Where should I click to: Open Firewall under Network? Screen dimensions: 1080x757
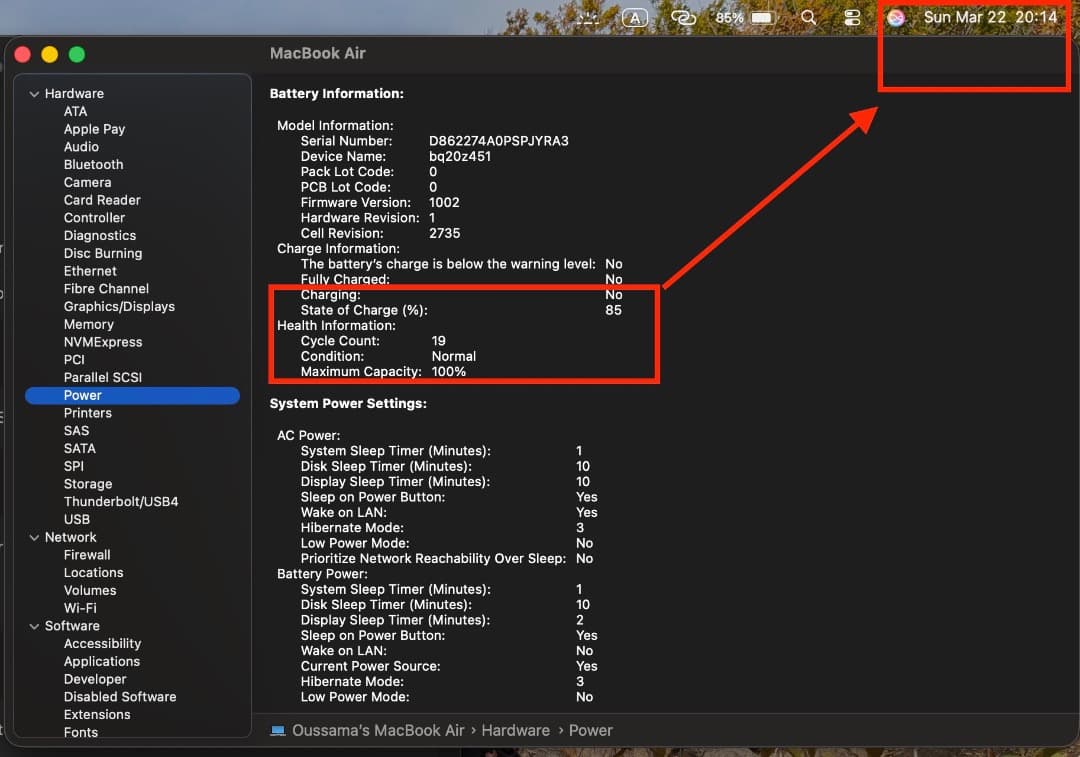(x=87, y=555)
